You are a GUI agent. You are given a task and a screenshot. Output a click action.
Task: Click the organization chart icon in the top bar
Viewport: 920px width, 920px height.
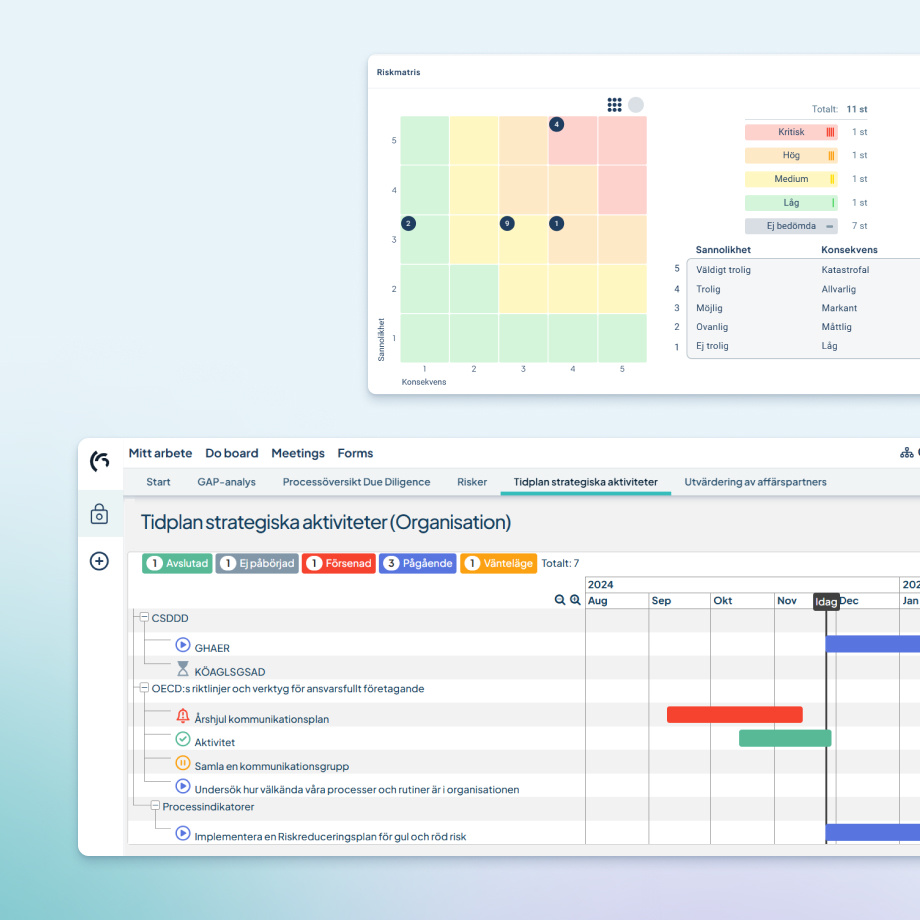click(906, 452)
